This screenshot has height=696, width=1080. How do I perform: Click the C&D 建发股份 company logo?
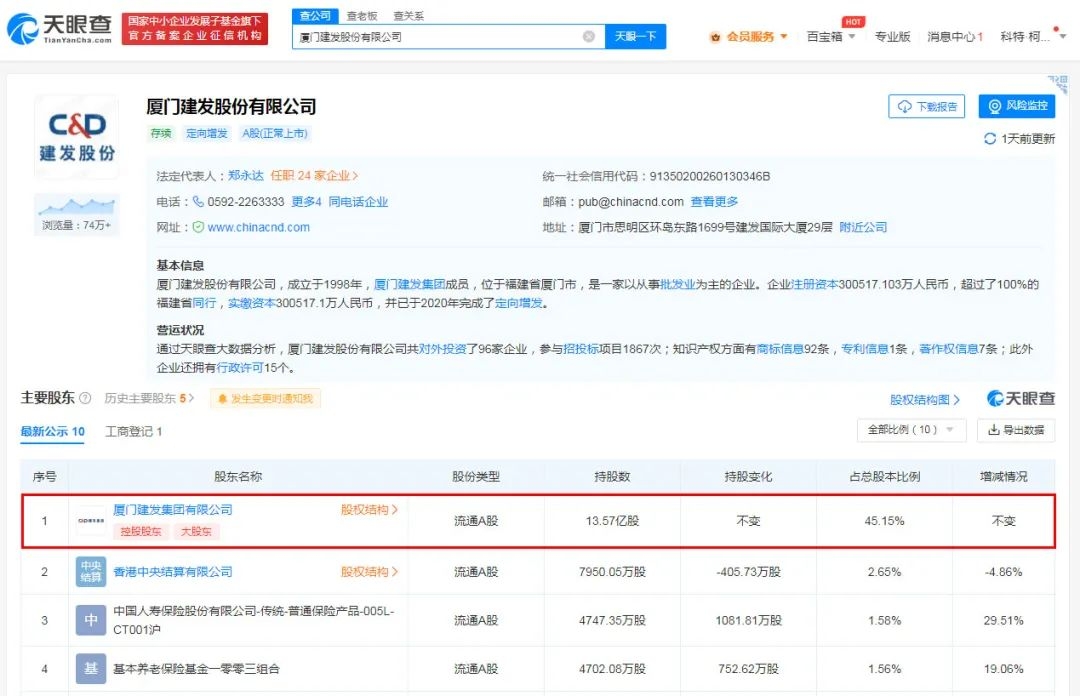[x=76, y=137]
